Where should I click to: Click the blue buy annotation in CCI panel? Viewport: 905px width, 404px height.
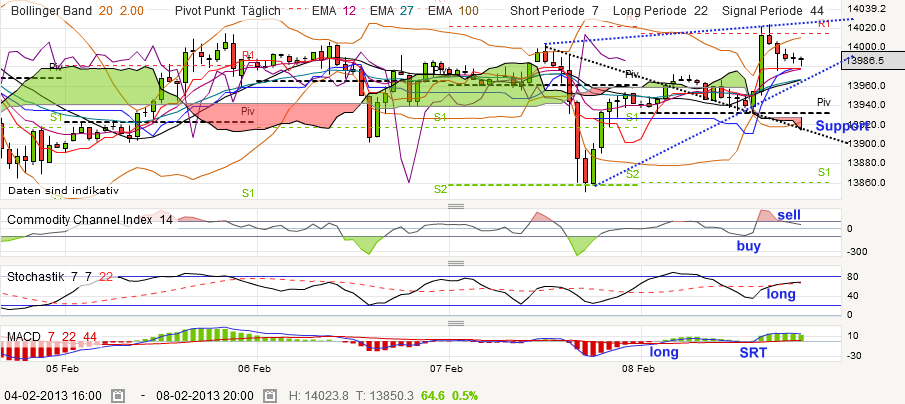pyautogui.click(x=749, y=246)
